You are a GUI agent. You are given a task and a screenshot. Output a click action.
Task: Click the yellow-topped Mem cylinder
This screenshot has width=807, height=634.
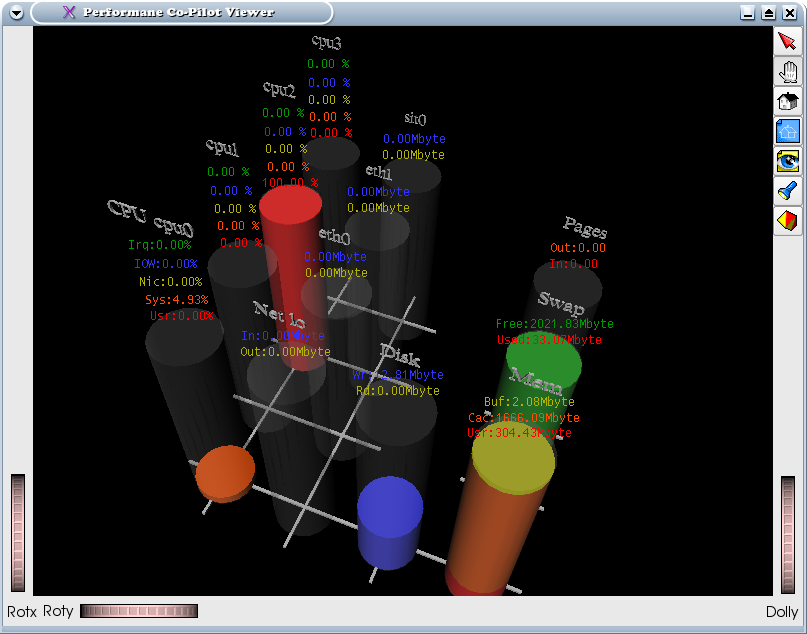pos(512,460)
